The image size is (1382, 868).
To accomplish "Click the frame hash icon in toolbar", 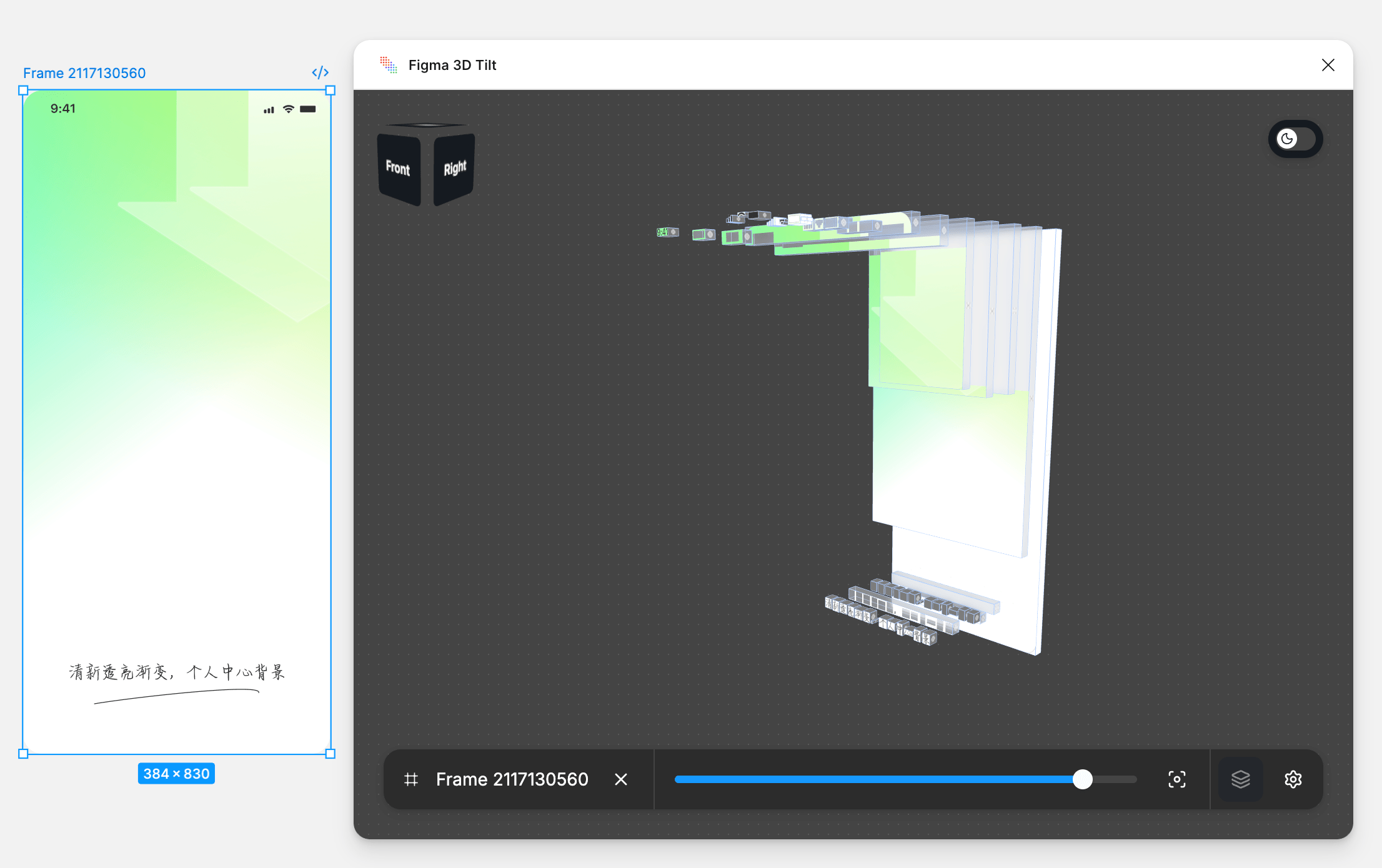I will (411, 779).
